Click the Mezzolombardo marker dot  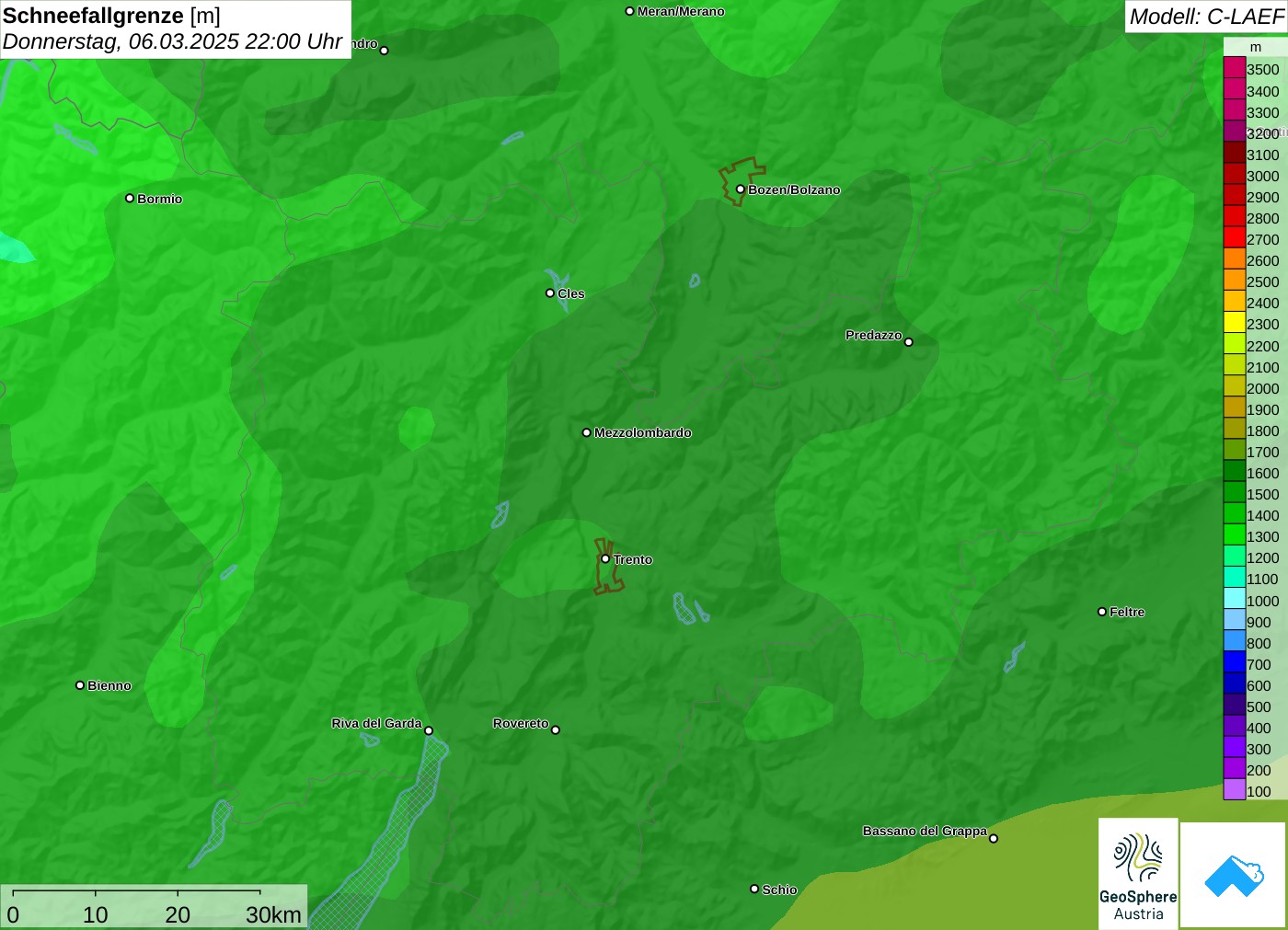click(587, 432)
